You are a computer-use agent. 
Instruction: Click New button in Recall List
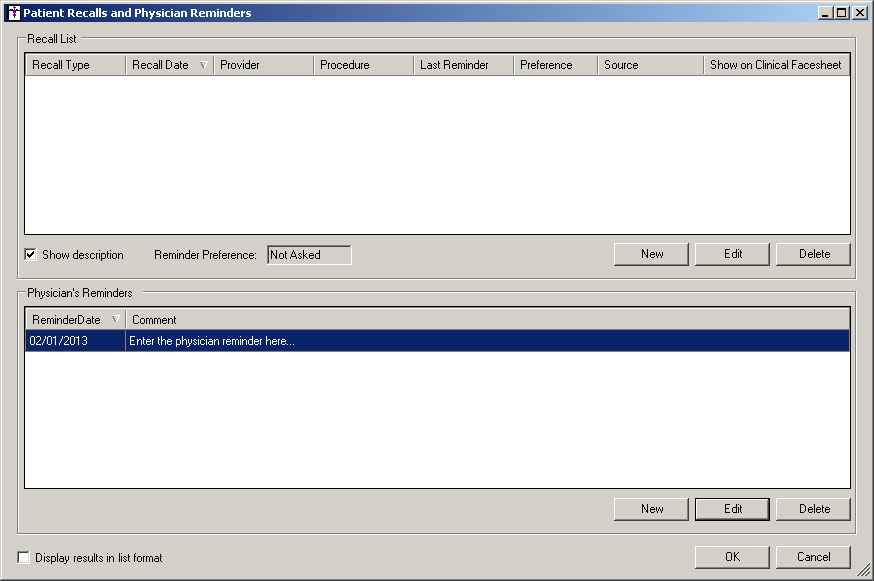coord(652,254)
